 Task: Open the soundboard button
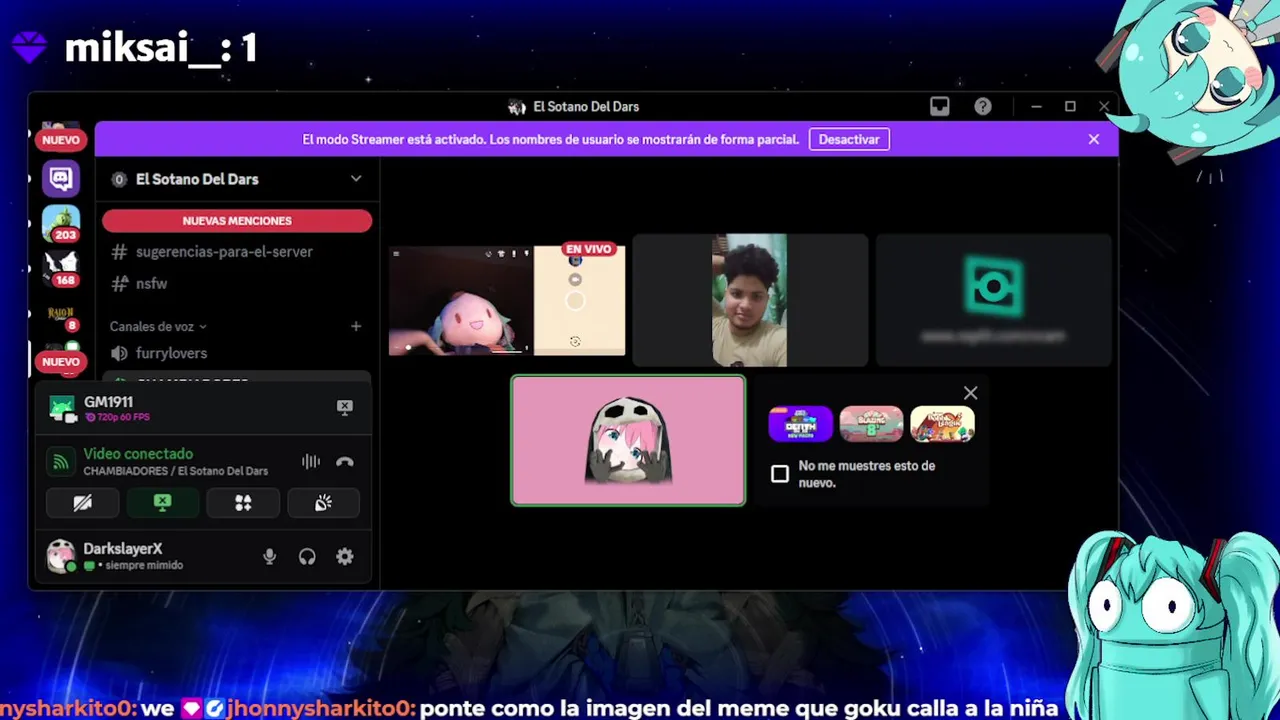pos(323,503)
